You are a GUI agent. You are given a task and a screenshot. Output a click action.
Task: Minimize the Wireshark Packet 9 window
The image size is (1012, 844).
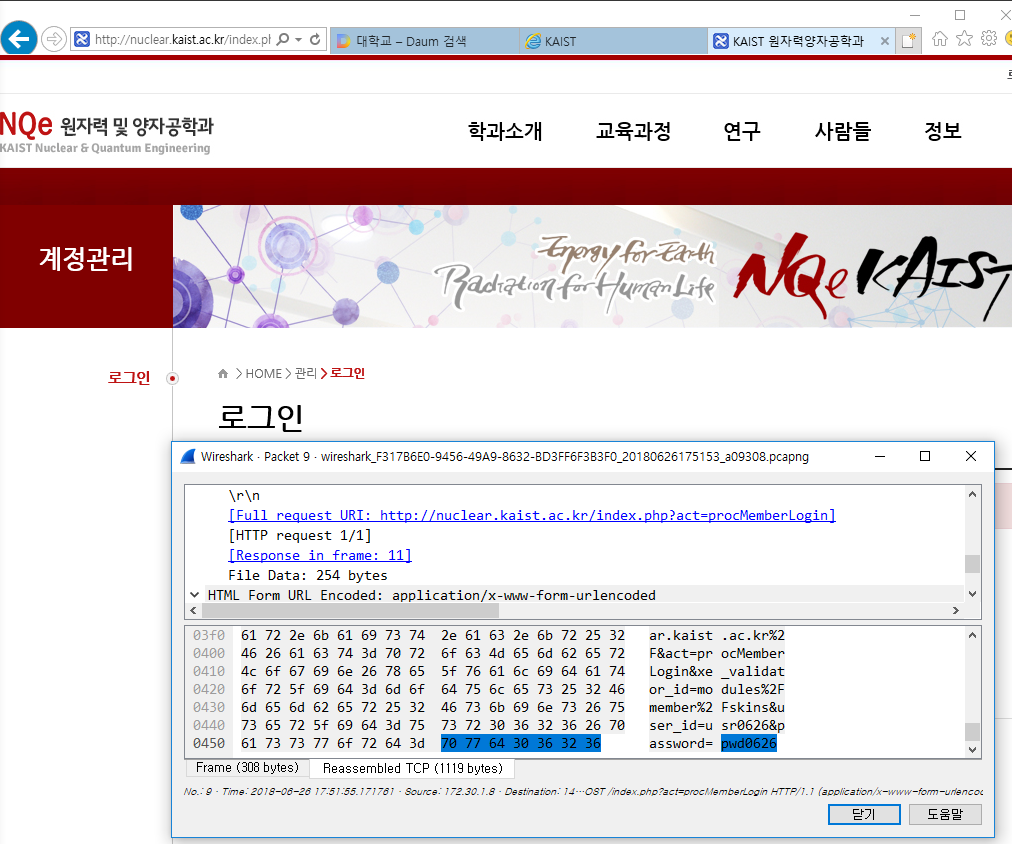880,456
